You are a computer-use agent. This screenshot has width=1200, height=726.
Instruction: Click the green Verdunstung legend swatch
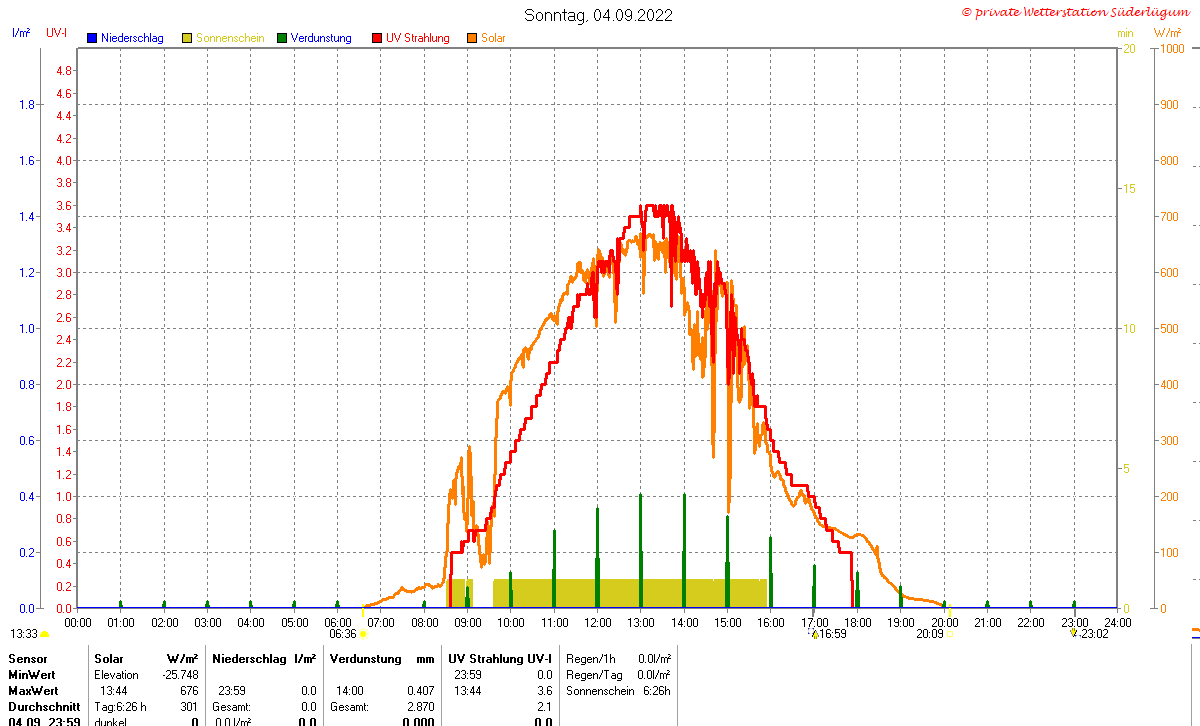(x=282, y=38)
